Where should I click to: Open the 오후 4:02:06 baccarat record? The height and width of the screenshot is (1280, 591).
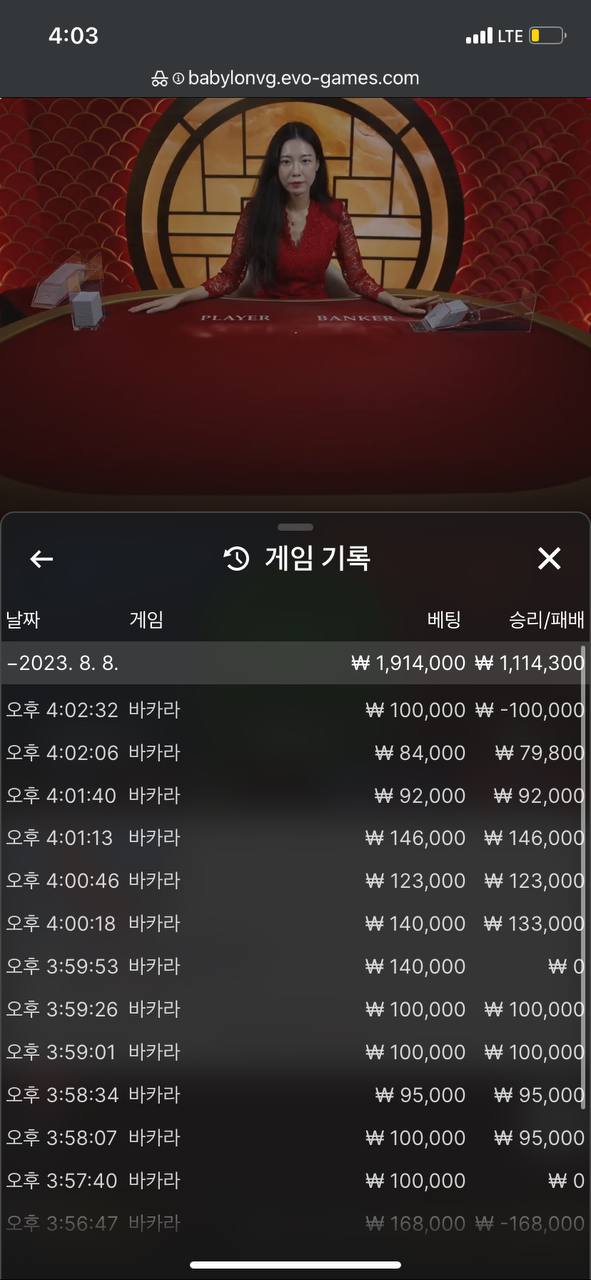295,753
